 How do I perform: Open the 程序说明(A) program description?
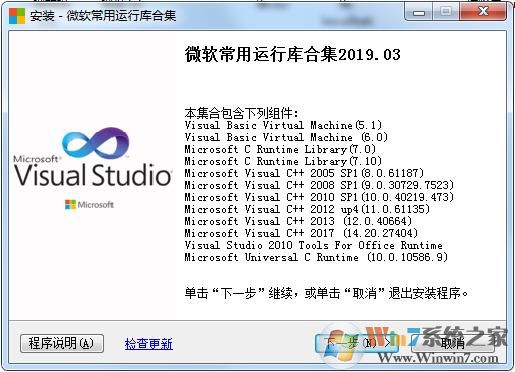click(x=62, y=343)
